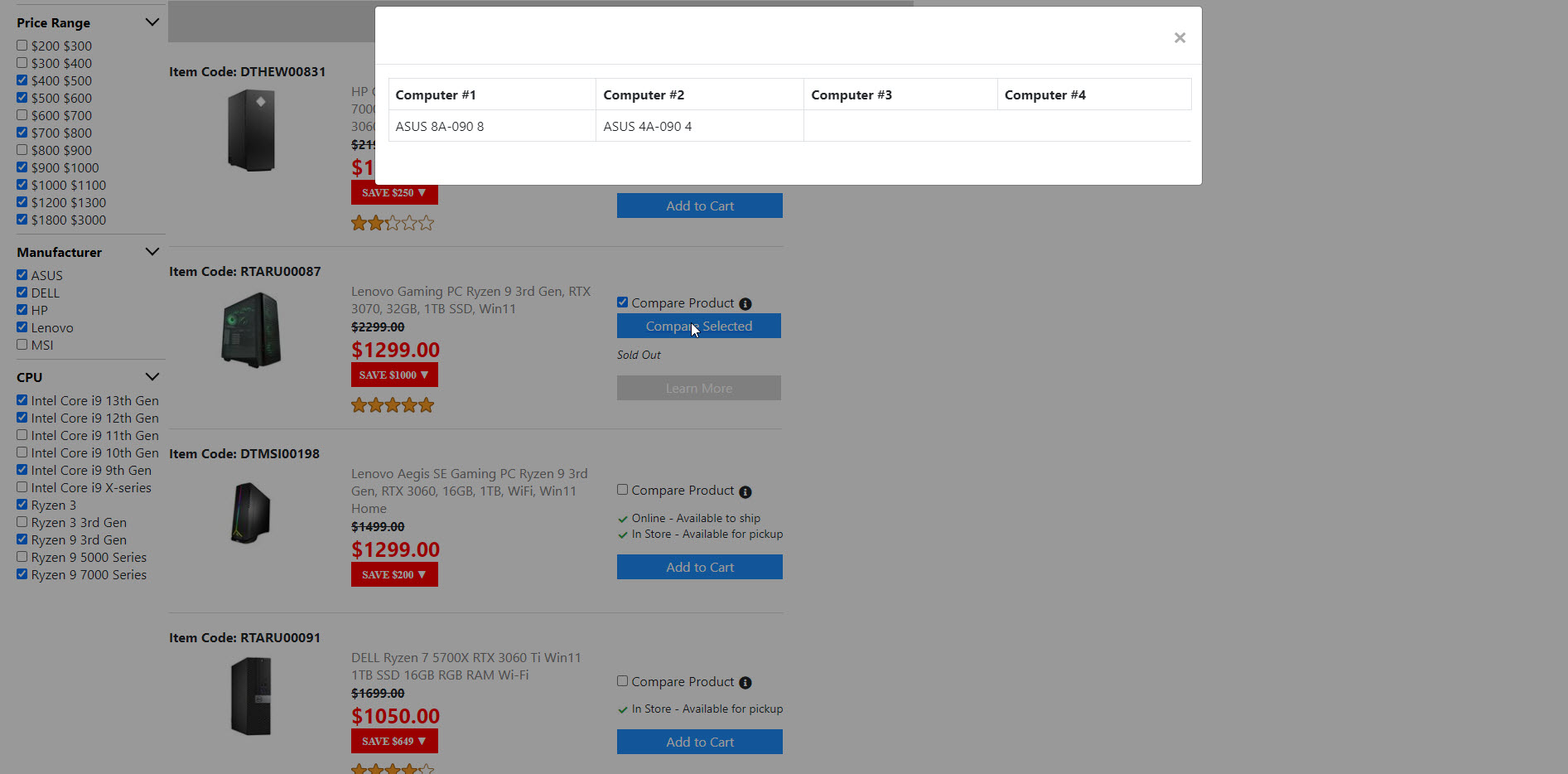Open the DELL Ryzen 7 tower image
The height and width of the screenshot is (774, 1568).
point(251,696)
